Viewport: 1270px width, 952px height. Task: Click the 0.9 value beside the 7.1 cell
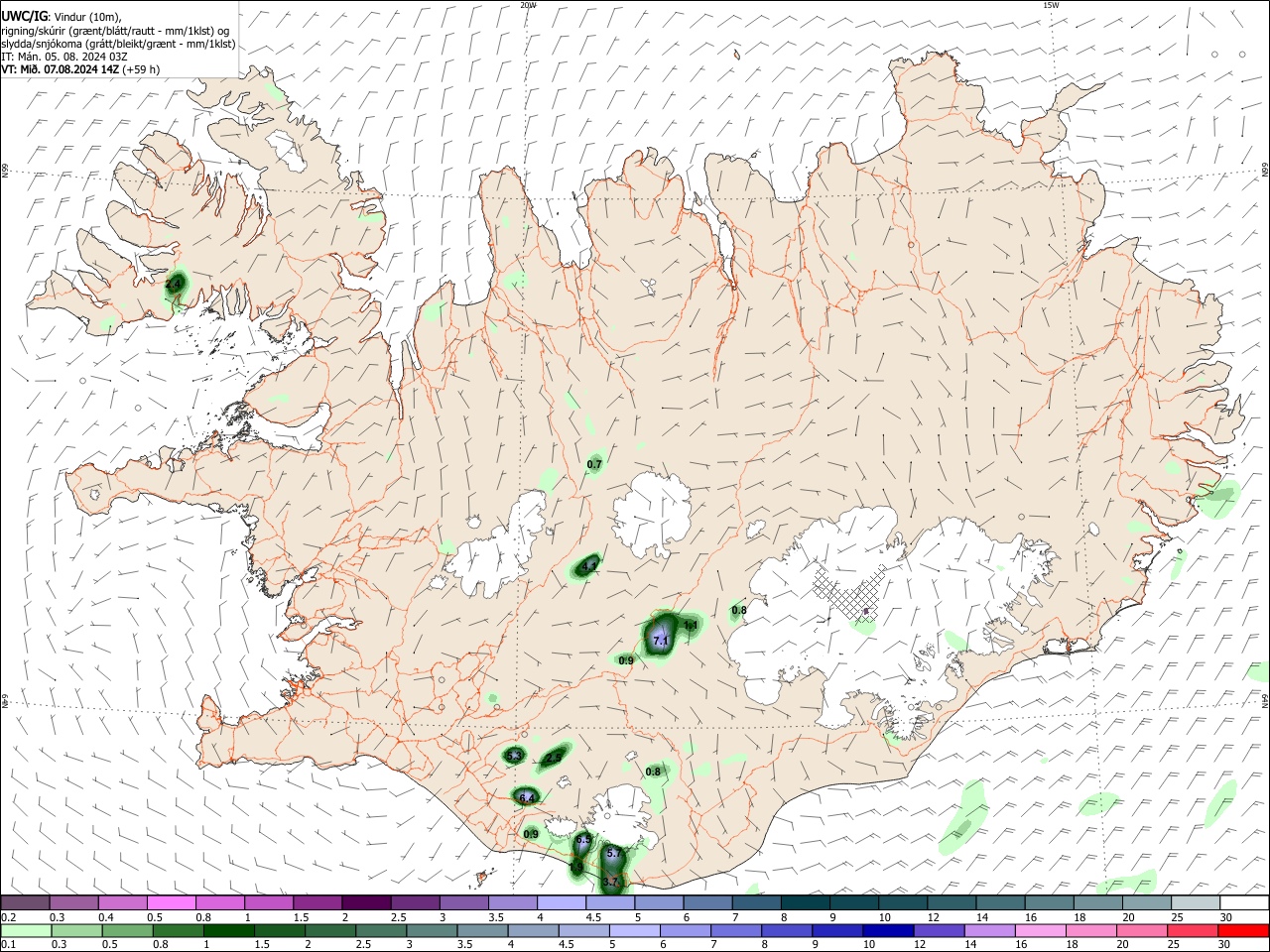pyautogui.click(x=626, y=660)
